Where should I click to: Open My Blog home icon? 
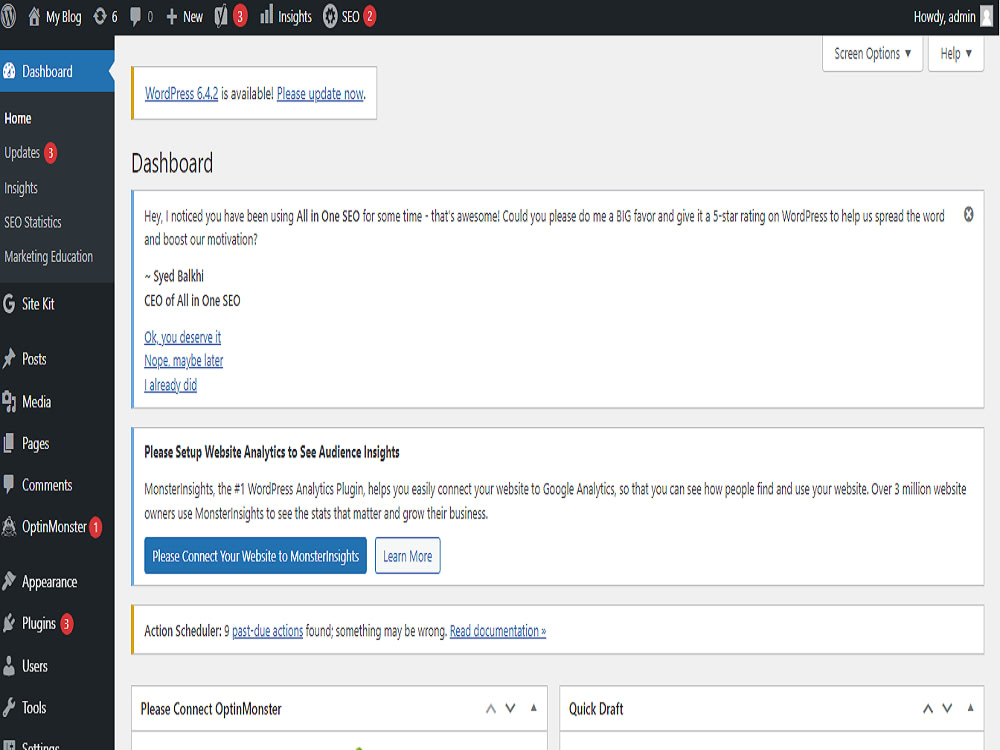tap(34, 17)
